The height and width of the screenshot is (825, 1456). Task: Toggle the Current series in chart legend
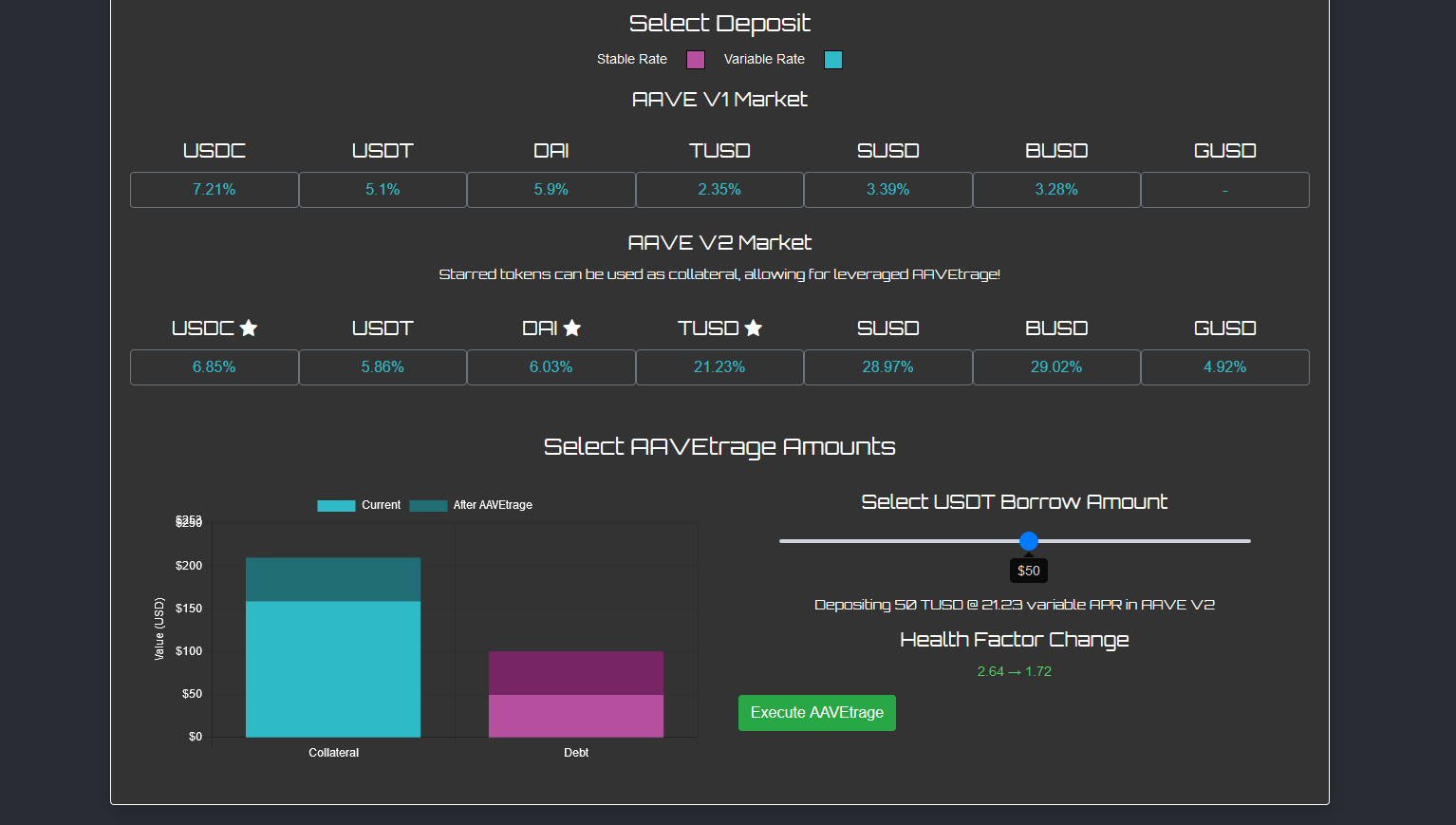point(359,505)
